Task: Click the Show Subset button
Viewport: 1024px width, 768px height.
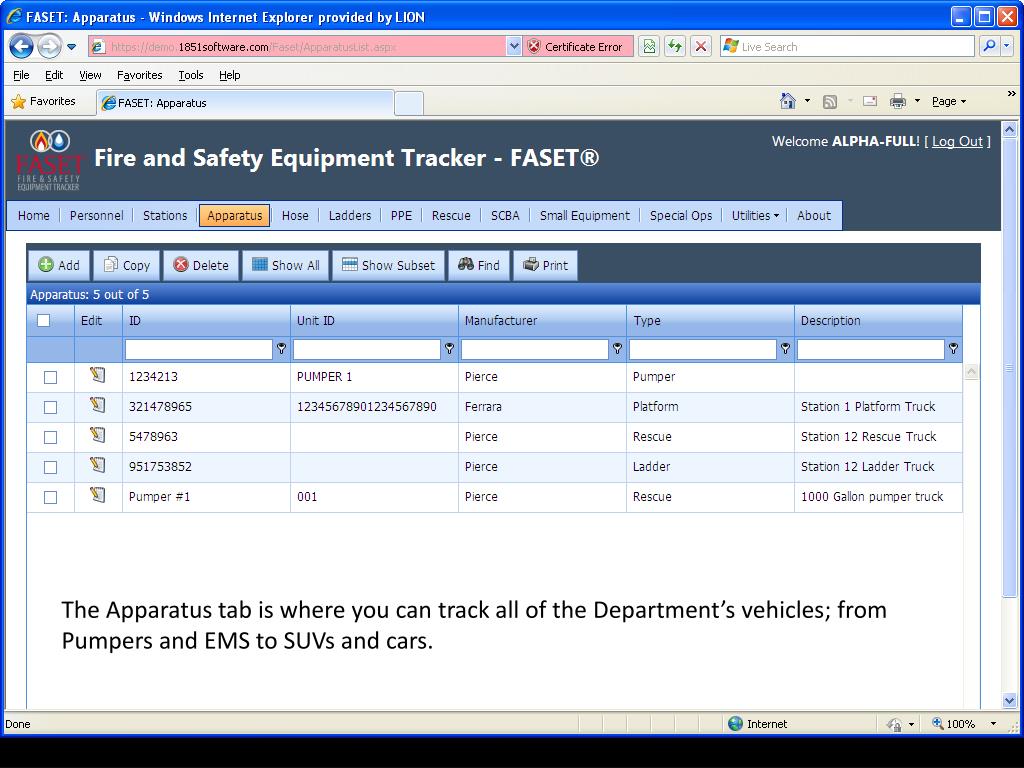Action: pos(388,265)
